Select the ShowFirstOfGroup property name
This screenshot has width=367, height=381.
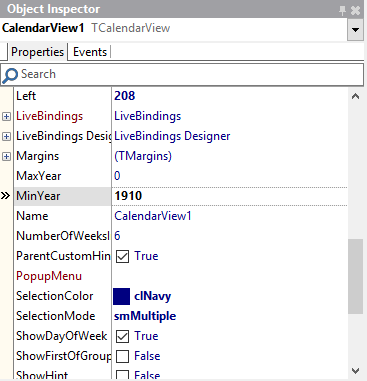(x=64, y=356)
